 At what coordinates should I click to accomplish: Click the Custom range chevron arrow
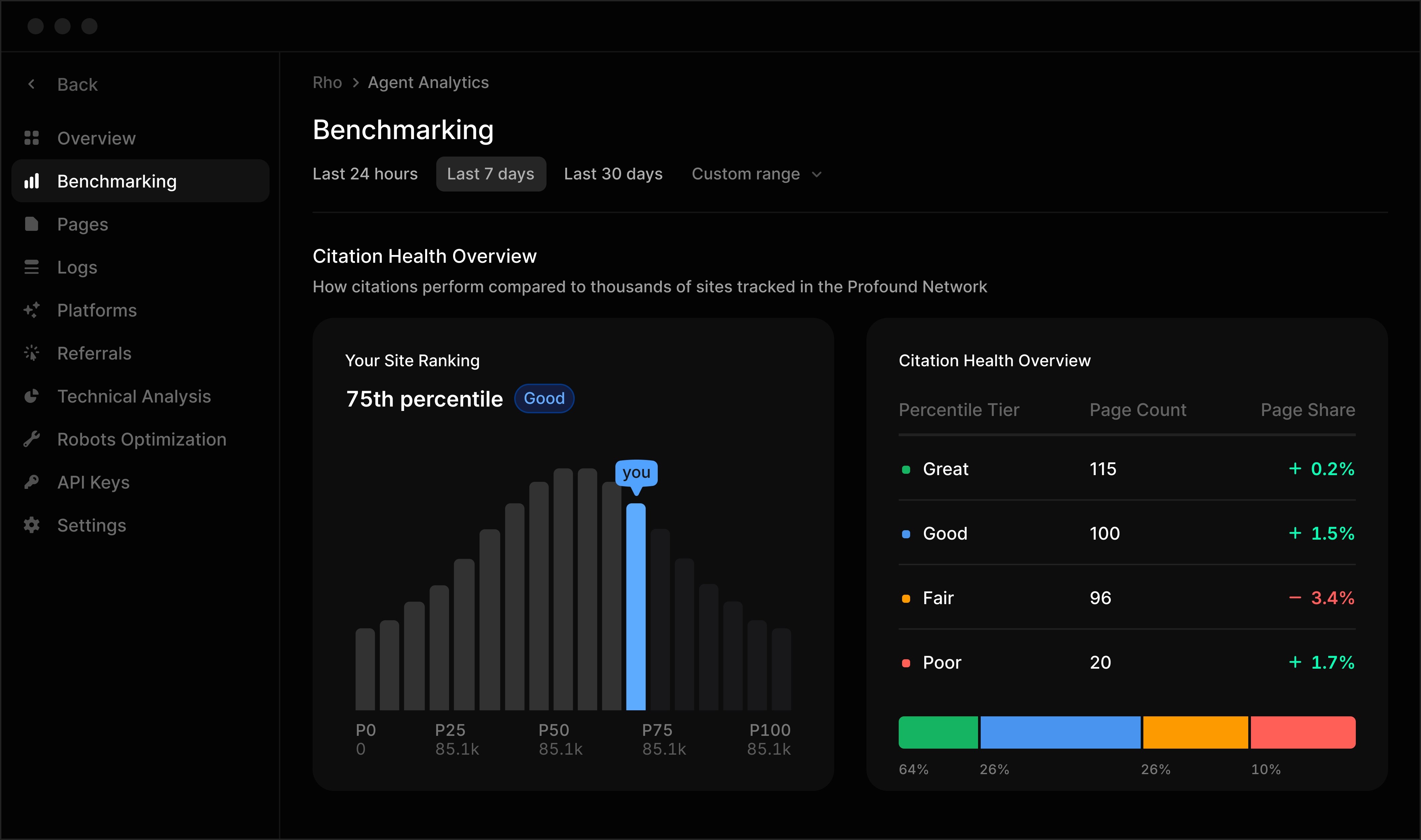[x=816, y=174]
